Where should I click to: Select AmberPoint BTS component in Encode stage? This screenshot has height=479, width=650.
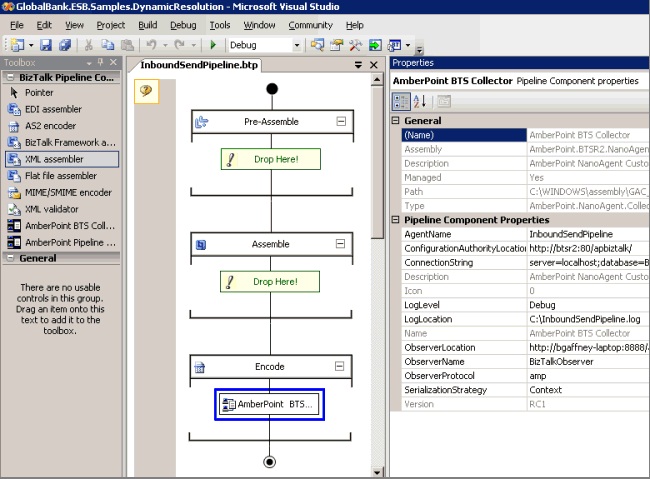coord(269,404)
